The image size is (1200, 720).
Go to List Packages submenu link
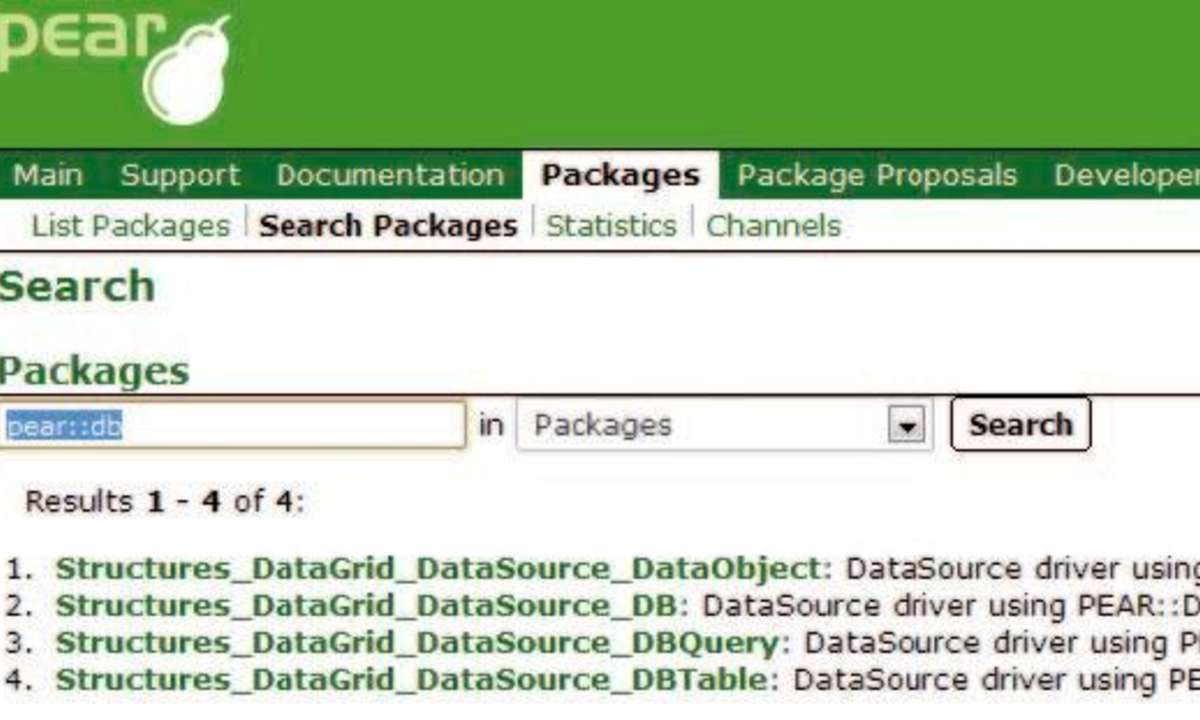(131, 226)
